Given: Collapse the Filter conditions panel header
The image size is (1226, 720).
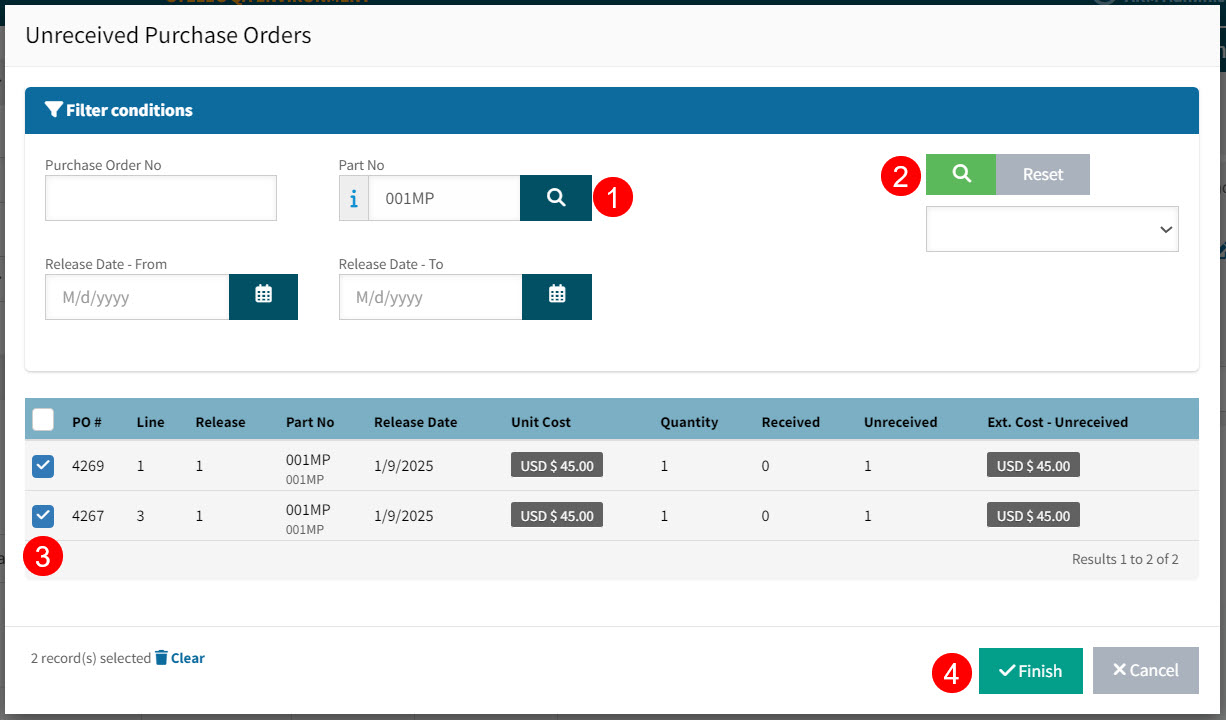Looking at the screenshot, I should click(611, 110).
